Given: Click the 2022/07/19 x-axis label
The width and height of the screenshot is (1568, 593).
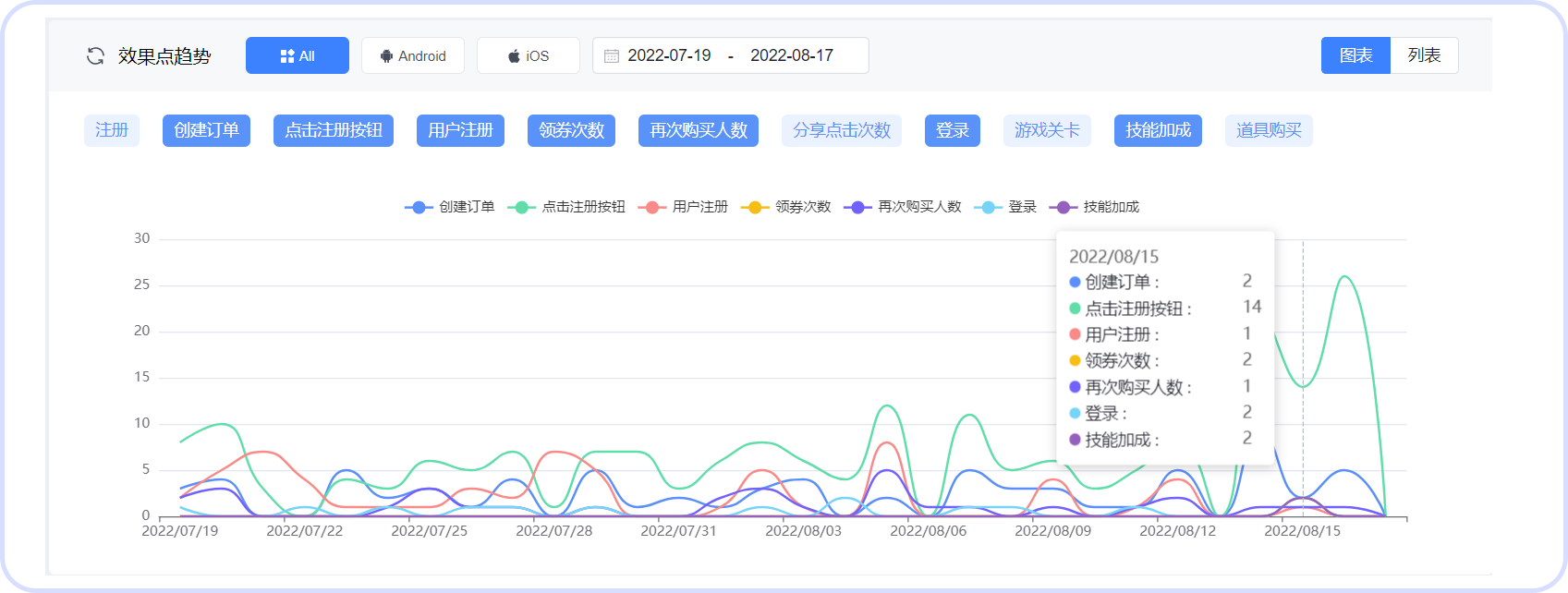Looking at the screenshot, I should [180, 531].
